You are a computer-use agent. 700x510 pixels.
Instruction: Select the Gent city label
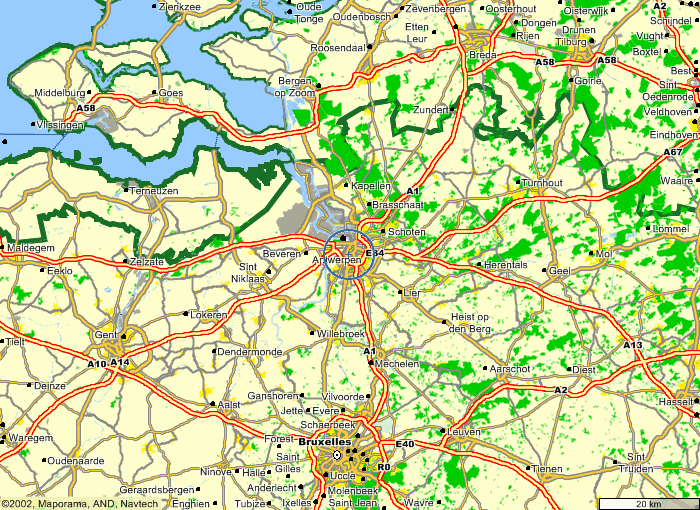[x=106, y=335]
